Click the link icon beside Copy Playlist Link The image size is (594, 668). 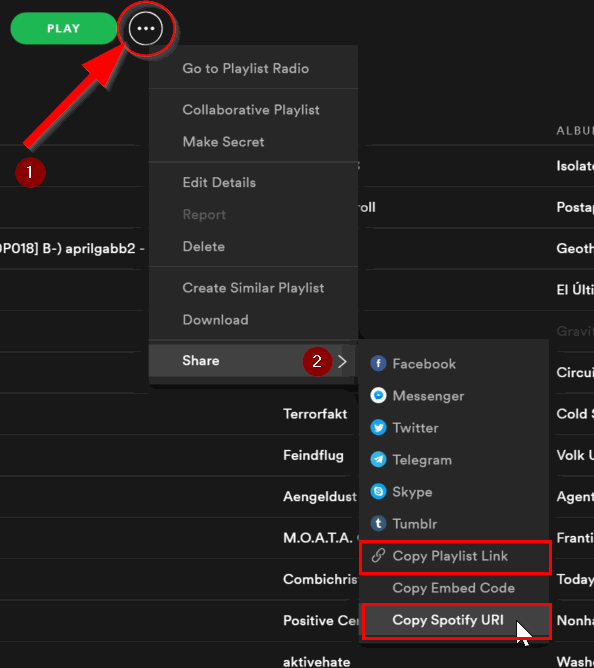pyautogui.click(x=378, y=556)
